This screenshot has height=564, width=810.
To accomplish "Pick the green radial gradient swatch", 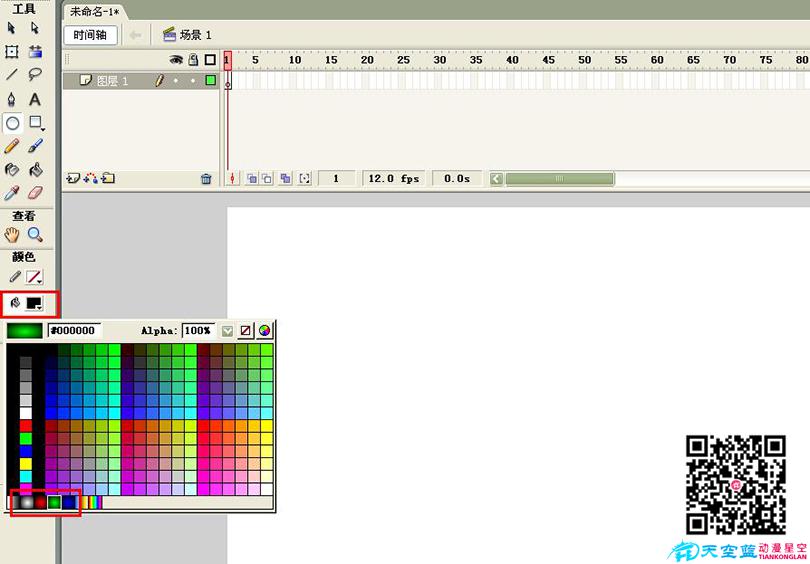I will pyautogui.click(x=54, y=502).
